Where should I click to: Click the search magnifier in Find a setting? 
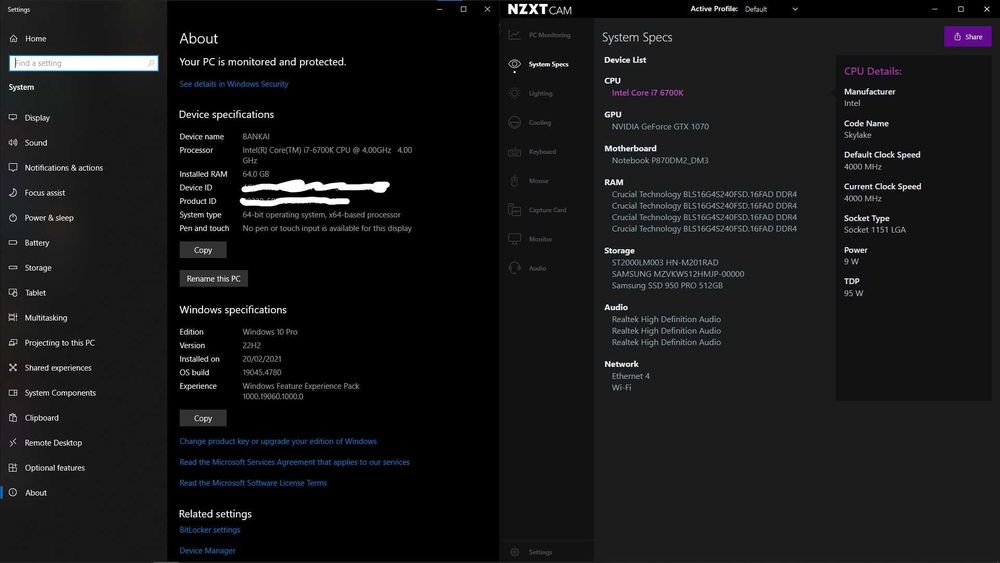point(151,63)
